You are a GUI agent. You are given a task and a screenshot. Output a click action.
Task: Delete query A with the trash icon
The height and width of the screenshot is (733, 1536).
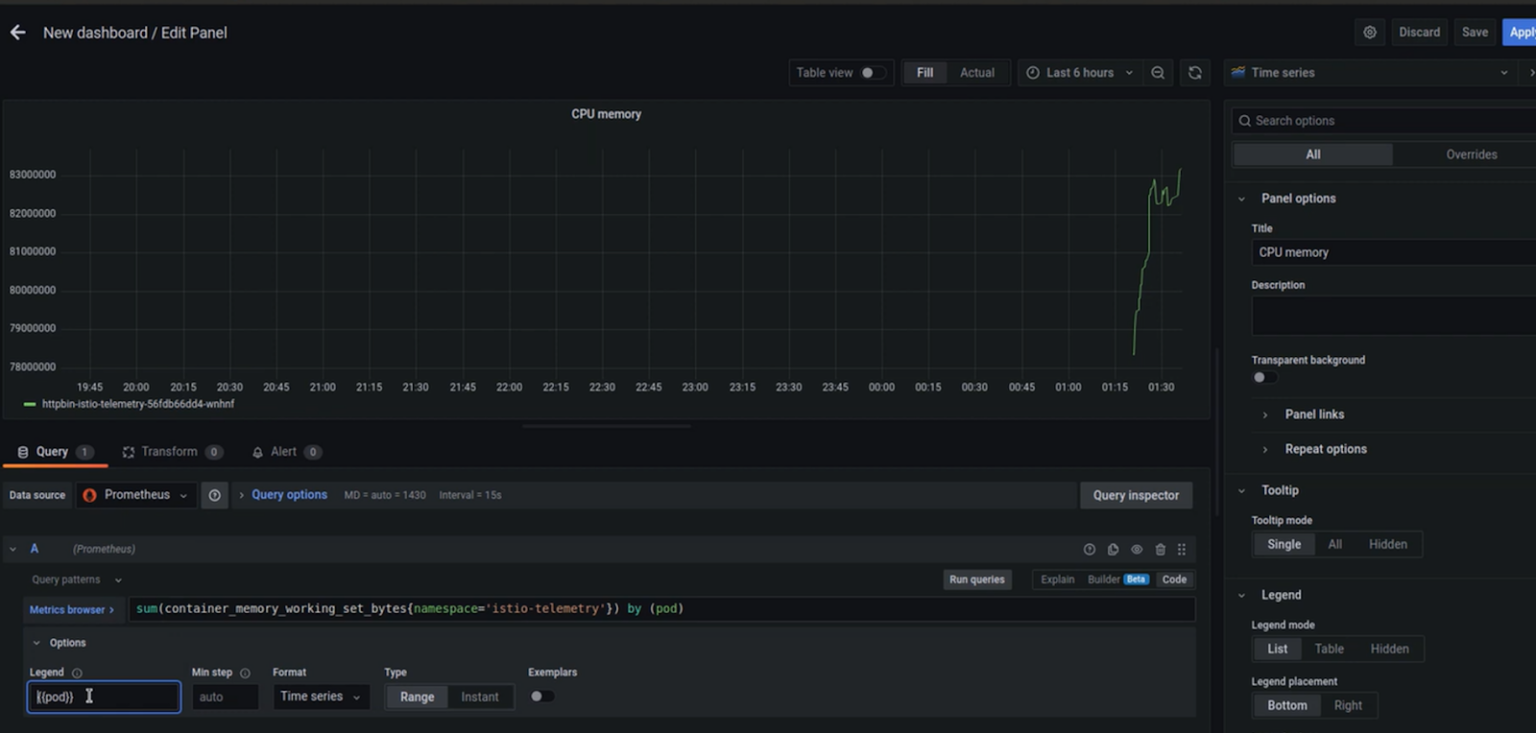coord(1160,549)
